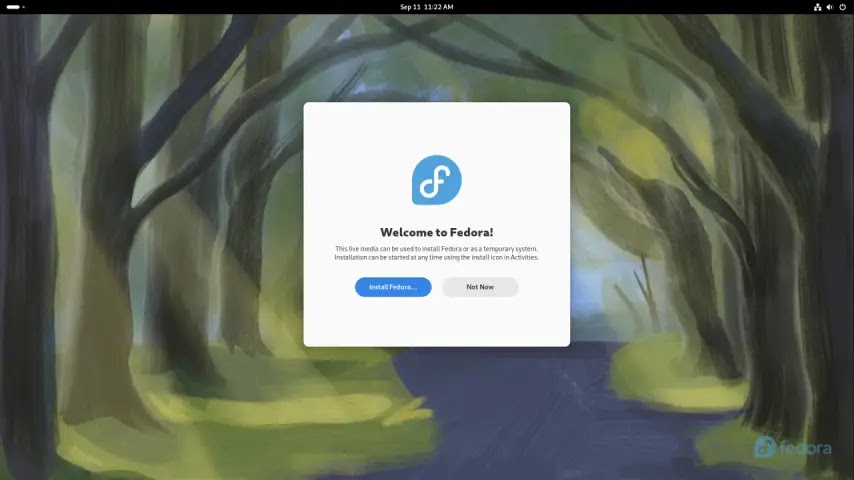Click the text starting 'This live media can be used'

[x=437, y=253]
